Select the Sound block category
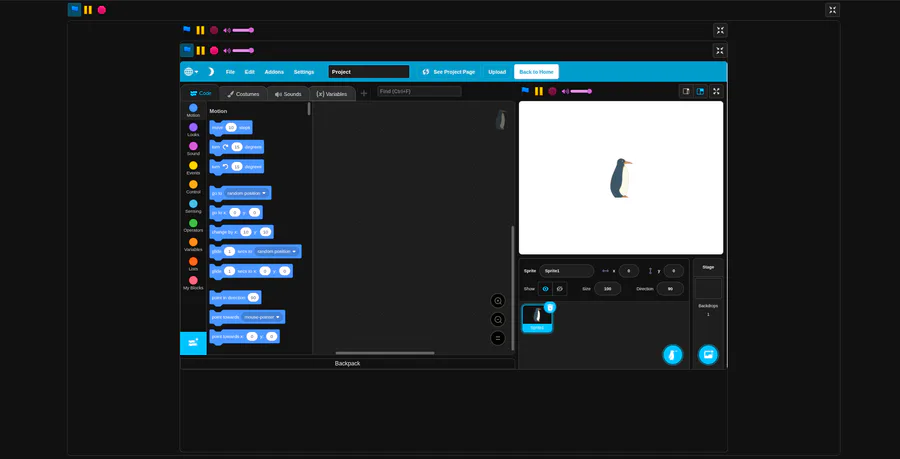Viewport: 900px width, 459px height. pyautogui.click(x=193, y=149)
